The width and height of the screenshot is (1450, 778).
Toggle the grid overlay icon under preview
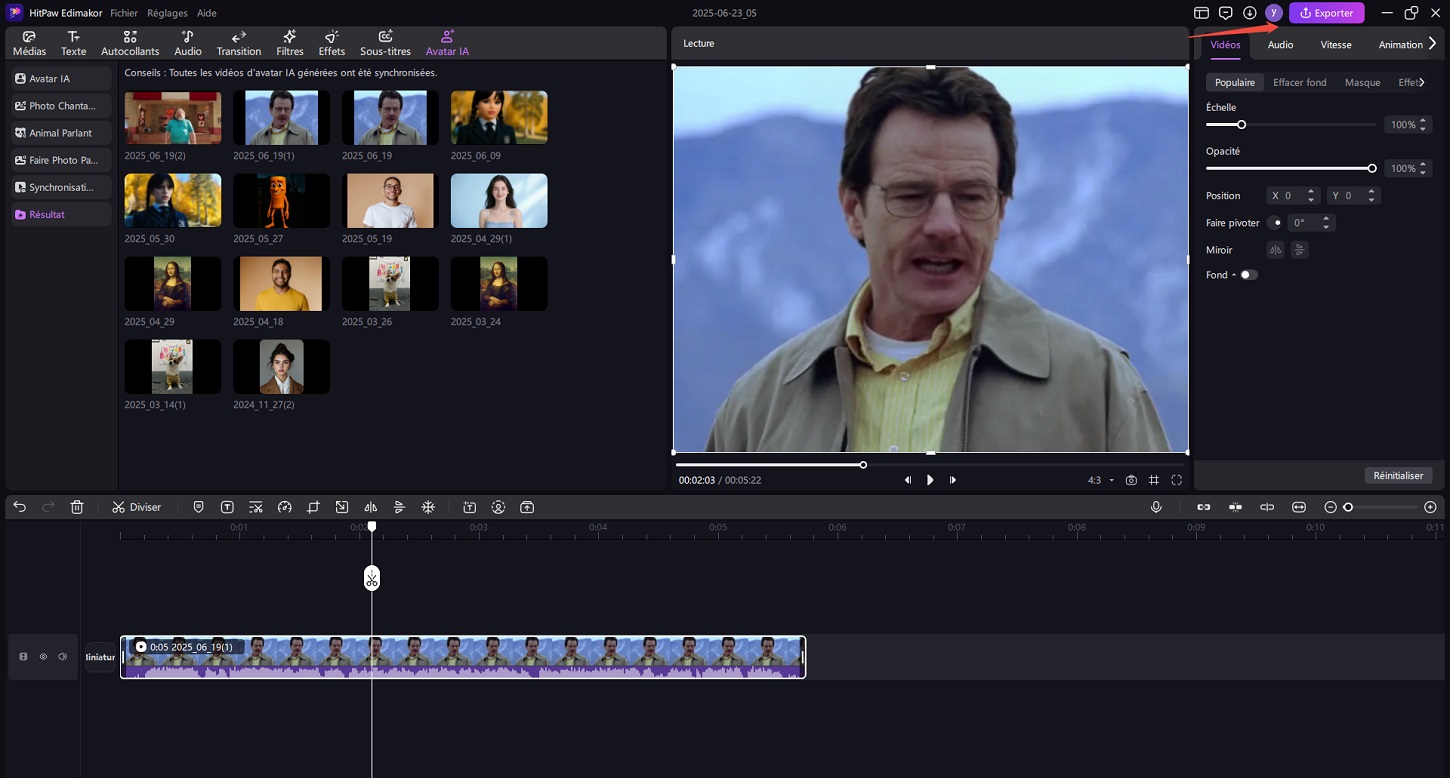coord(1154,480)
